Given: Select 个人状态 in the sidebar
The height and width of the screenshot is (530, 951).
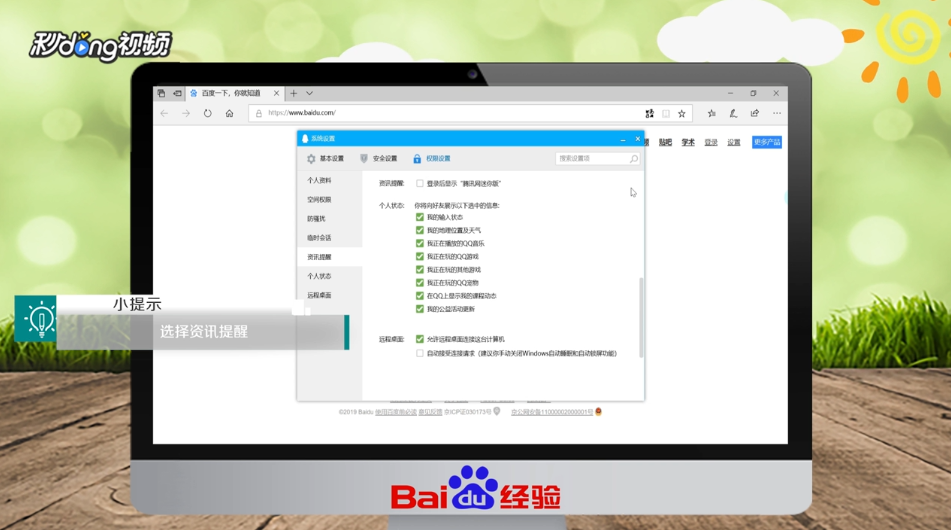Looking at the screenshot, I should (x=319, y=276).
